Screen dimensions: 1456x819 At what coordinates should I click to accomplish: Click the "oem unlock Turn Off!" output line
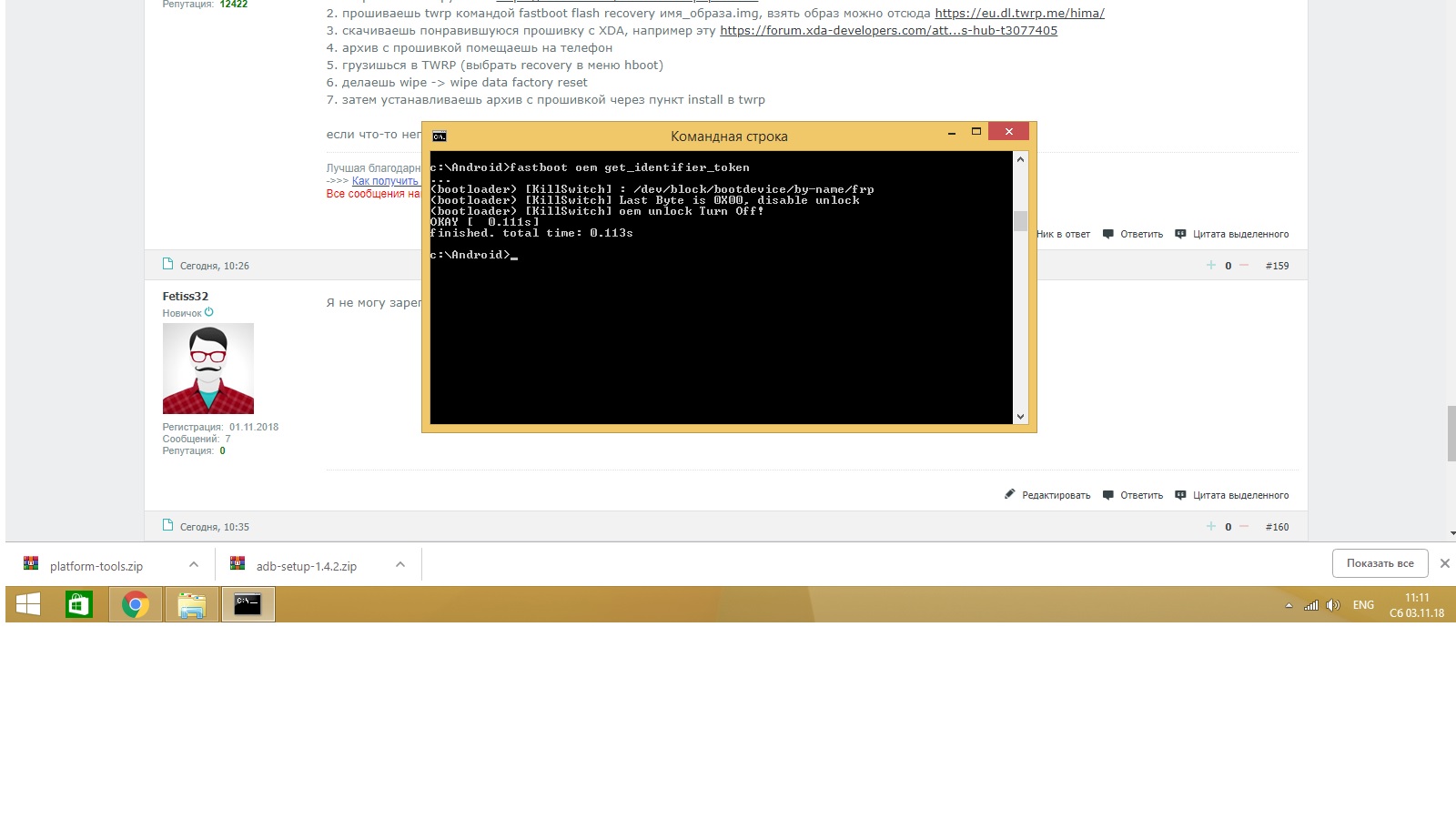597,211
